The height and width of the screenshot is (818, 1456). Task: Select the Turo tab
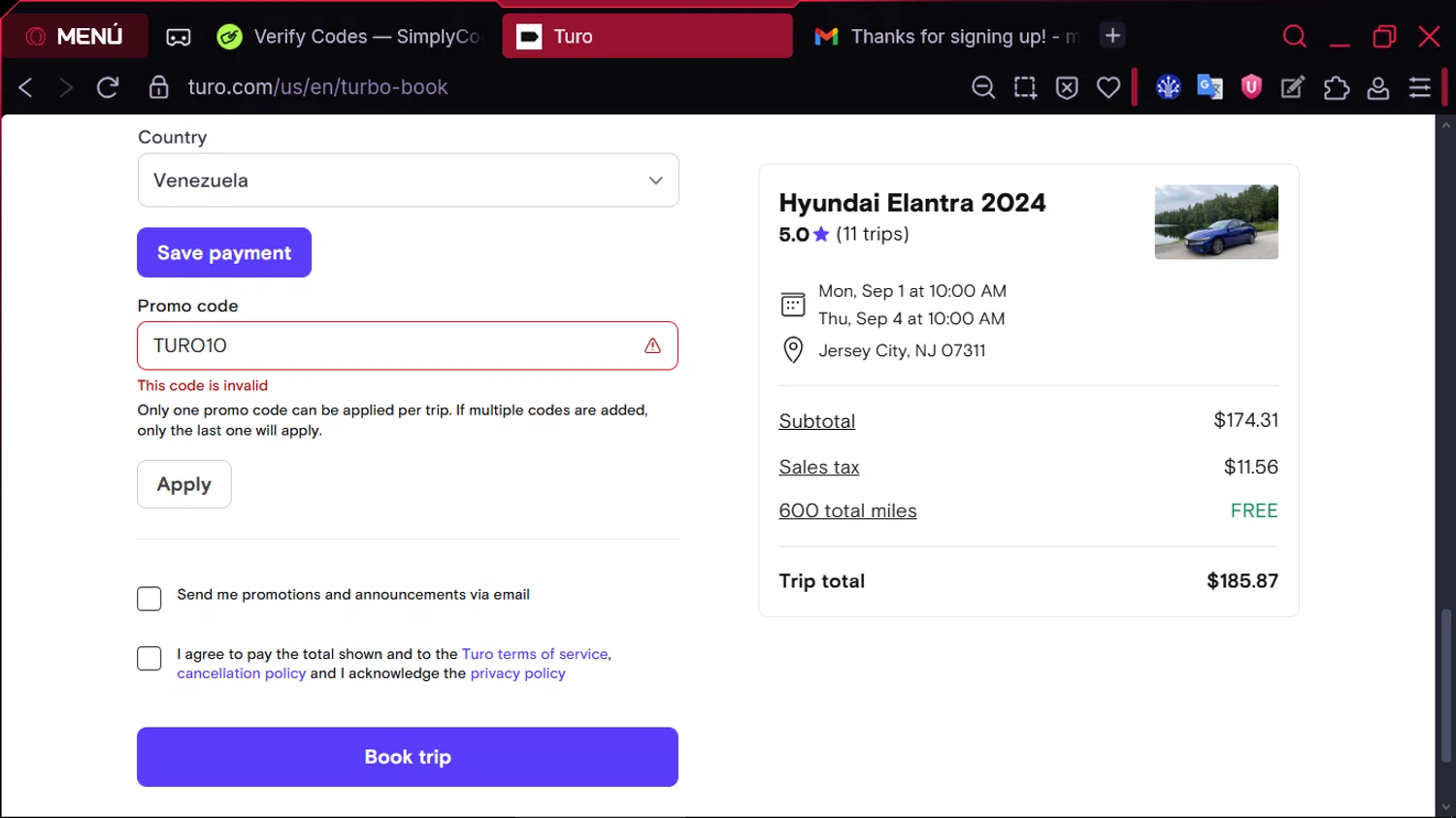(647, 37)
